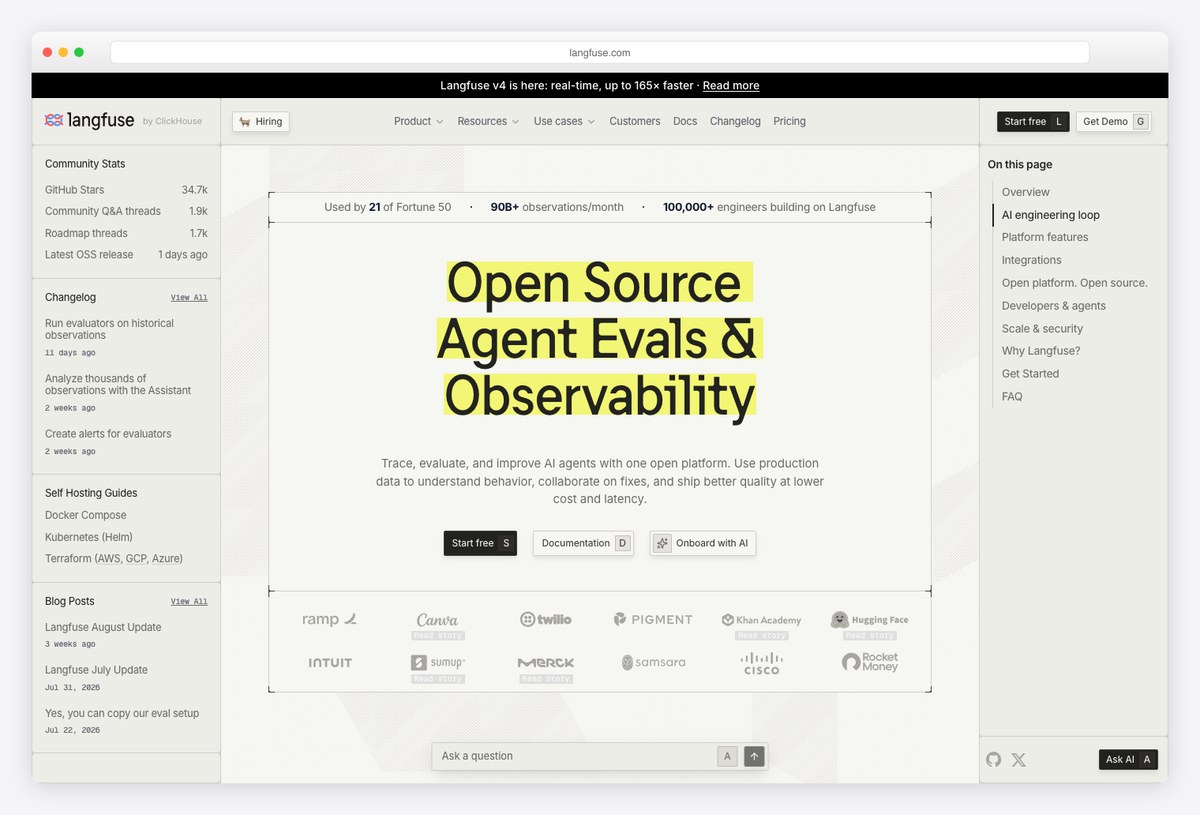
Task: Click the sparkle icon in Onboard with AI
Action: (662, 543)
